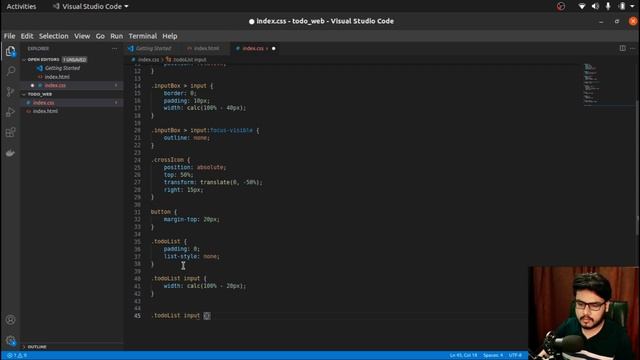Open index.html in the TODO_WEB folder

(45, 111)
